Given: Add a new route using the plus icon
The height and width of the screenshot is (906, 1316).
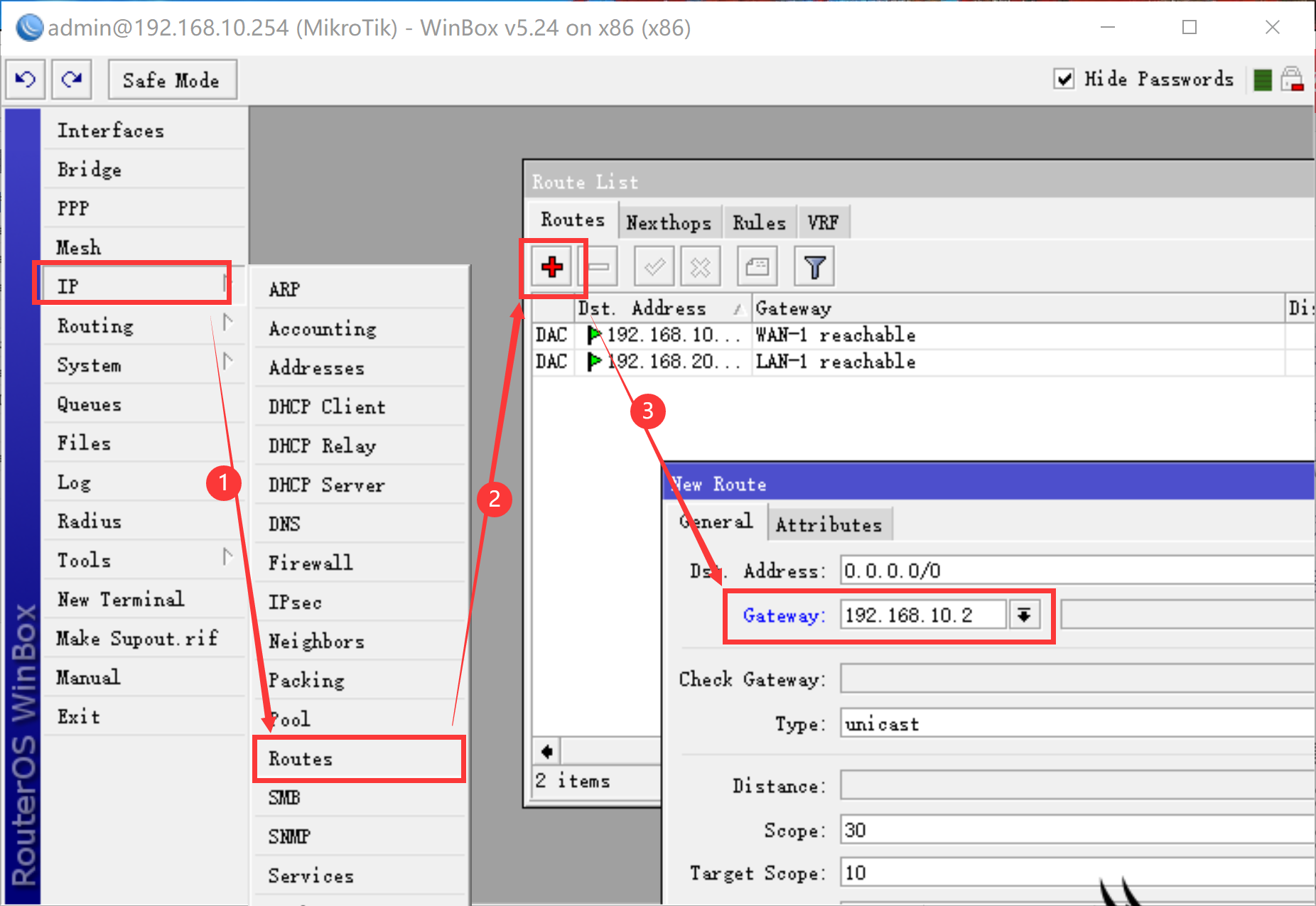Looking at the screenshot, I should point(553,266).
